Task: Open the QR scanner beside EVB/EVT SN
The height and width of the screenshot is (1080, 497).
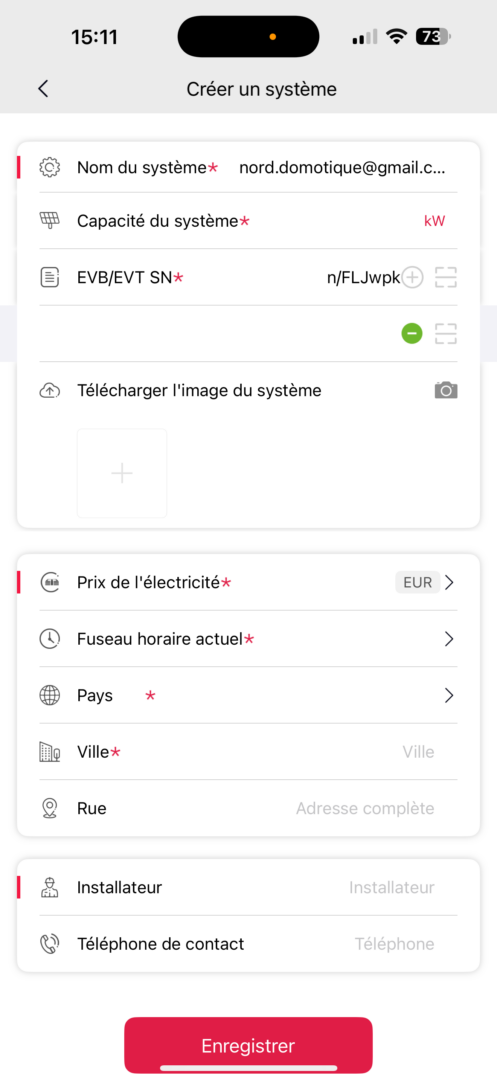Action: pyautogui.click(x=446, y=278)
